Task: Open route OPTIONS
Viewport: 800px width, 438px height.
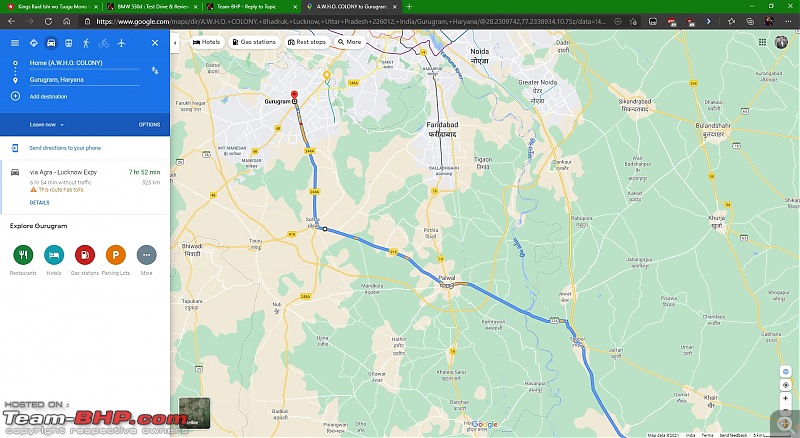Action: (149, 125)
